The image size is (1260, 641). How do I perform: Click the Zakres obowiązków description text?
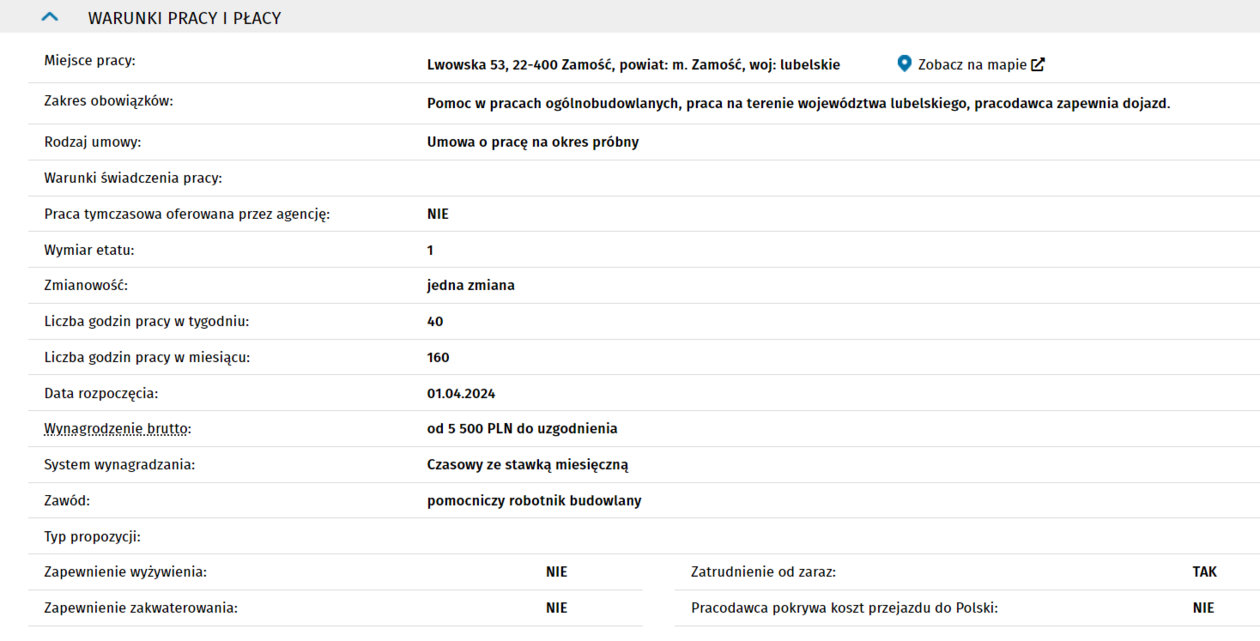(x=797, y=103)
